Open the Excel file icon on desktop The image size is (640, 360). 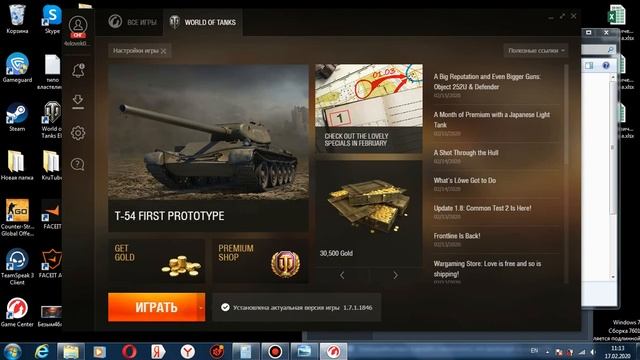coord(617,16)
